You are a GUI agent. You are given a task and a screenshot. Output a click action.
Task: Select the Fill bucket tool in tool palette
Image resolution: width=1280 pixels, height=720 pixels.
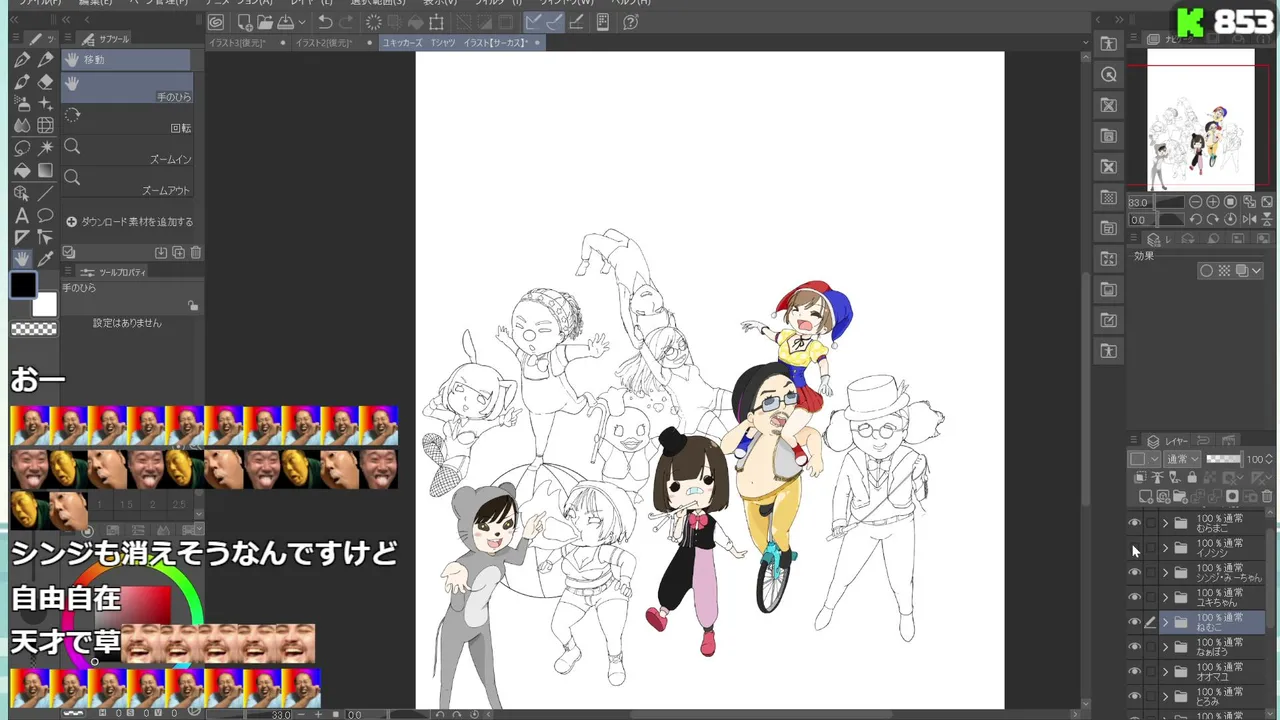[22, 170]
